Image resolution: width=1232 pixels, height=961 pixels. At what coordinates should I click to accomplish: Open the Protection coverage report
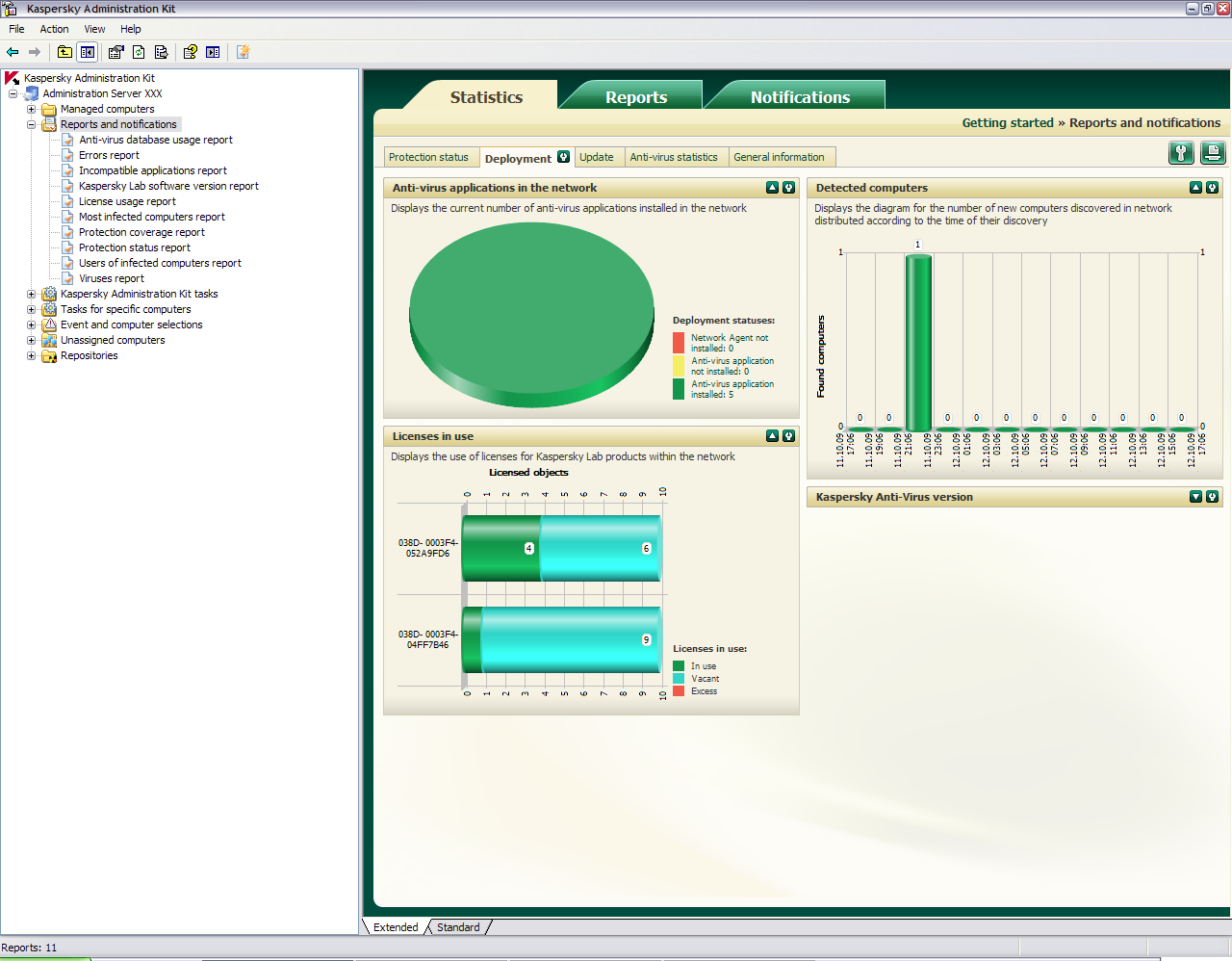141,232
